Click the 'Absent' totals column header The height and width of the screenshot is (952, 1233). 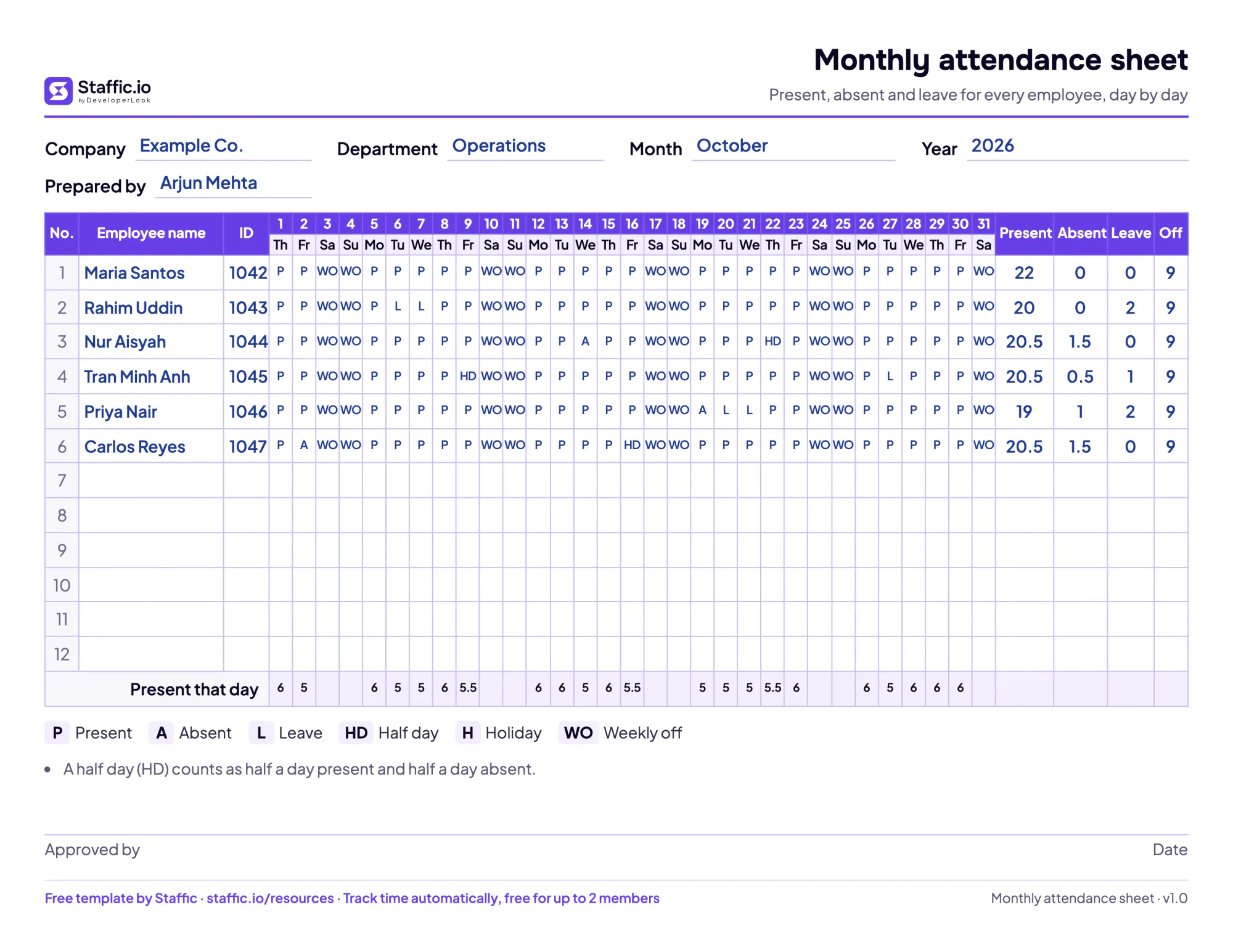coord(1081,234)
